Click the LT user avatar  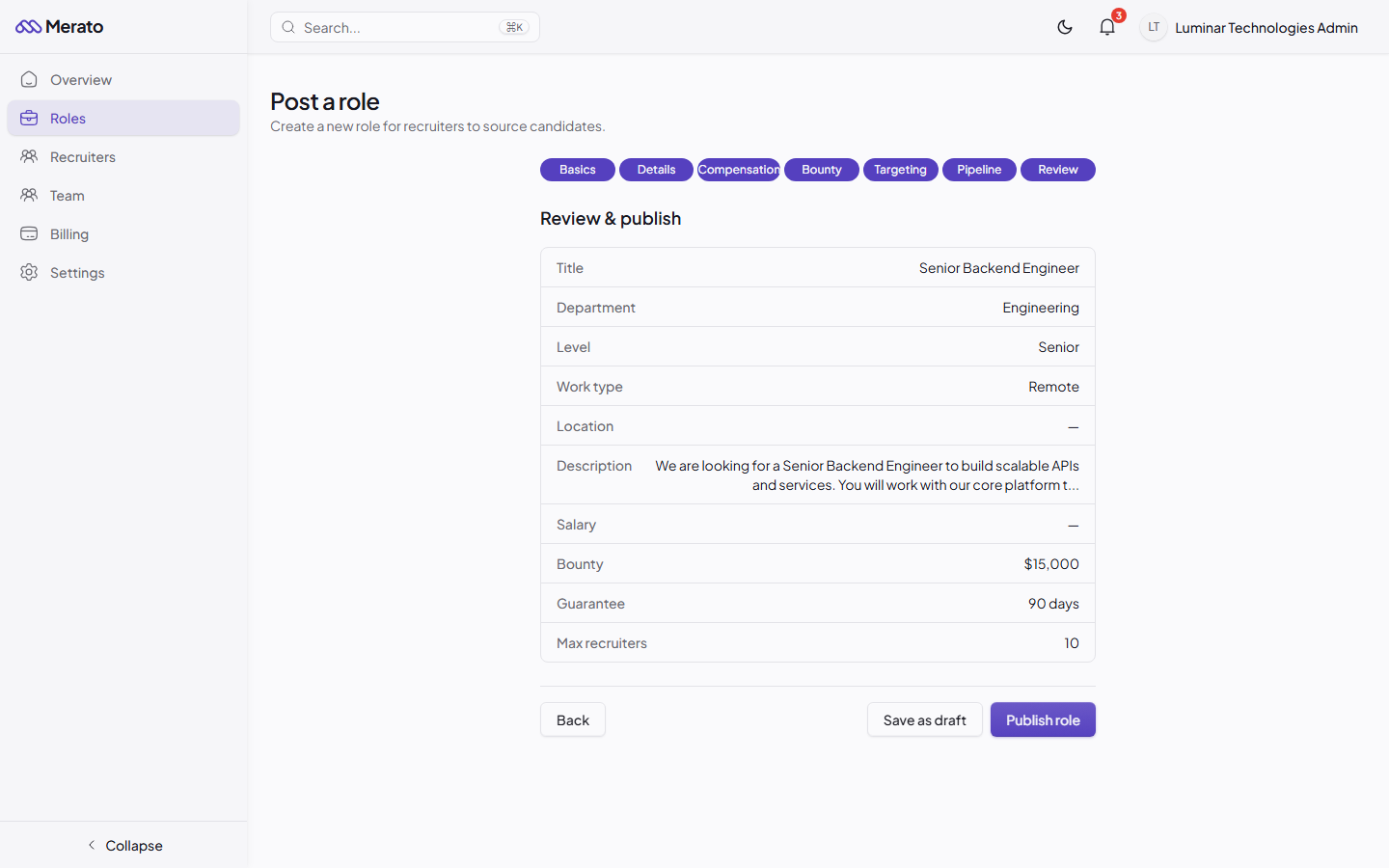(1154, 27)
